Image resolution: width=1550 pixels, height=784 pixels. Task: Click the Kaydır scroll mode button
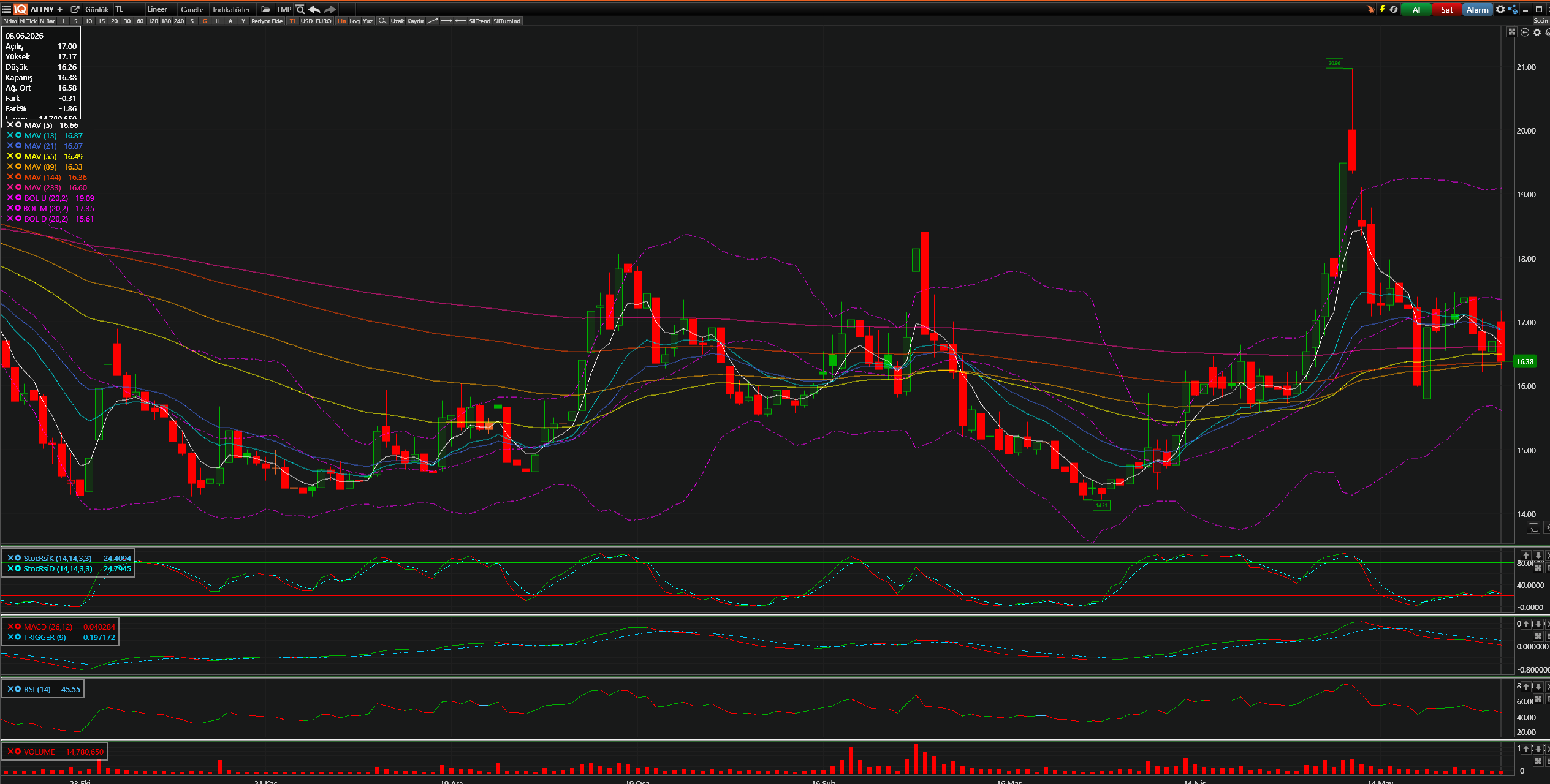[416, 21]
